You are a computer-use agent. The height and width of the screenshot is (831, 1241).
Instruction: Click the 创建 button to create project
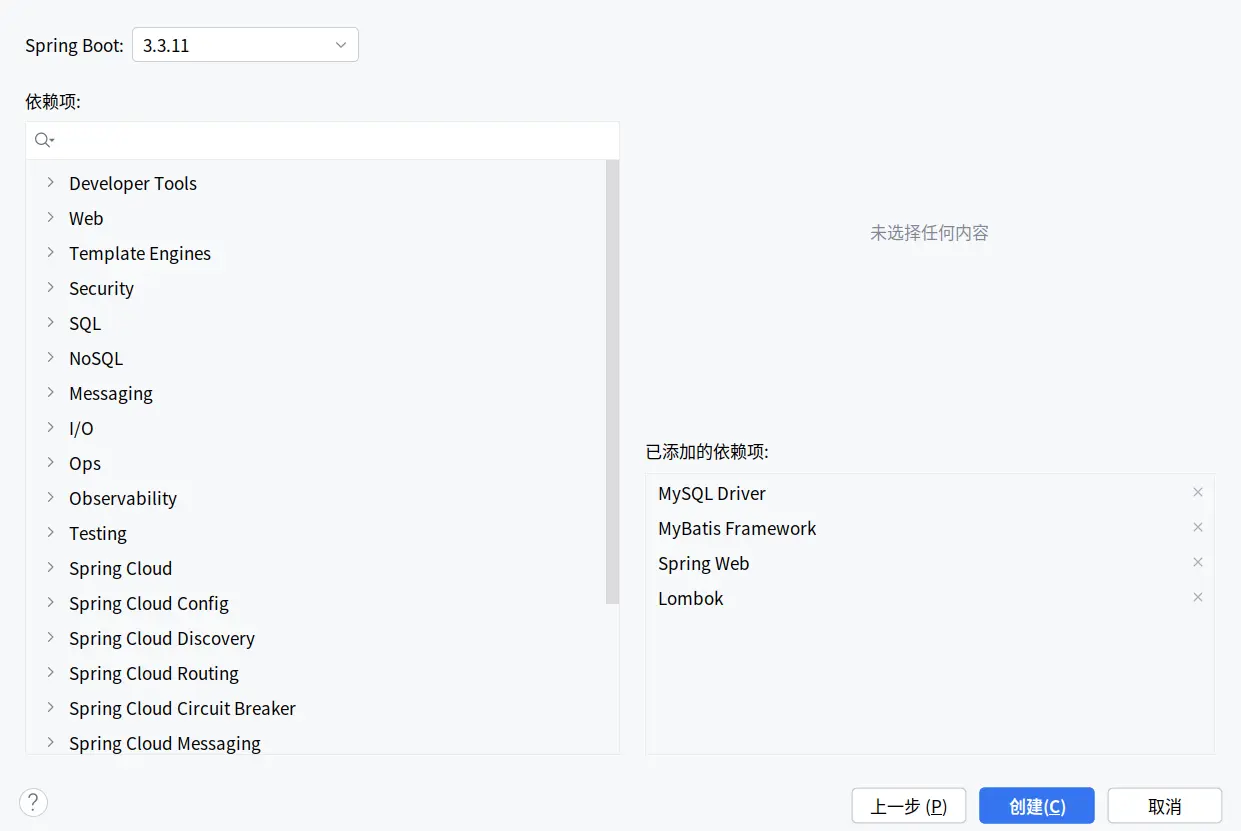pyautogui.click(x=1037, y=806)
